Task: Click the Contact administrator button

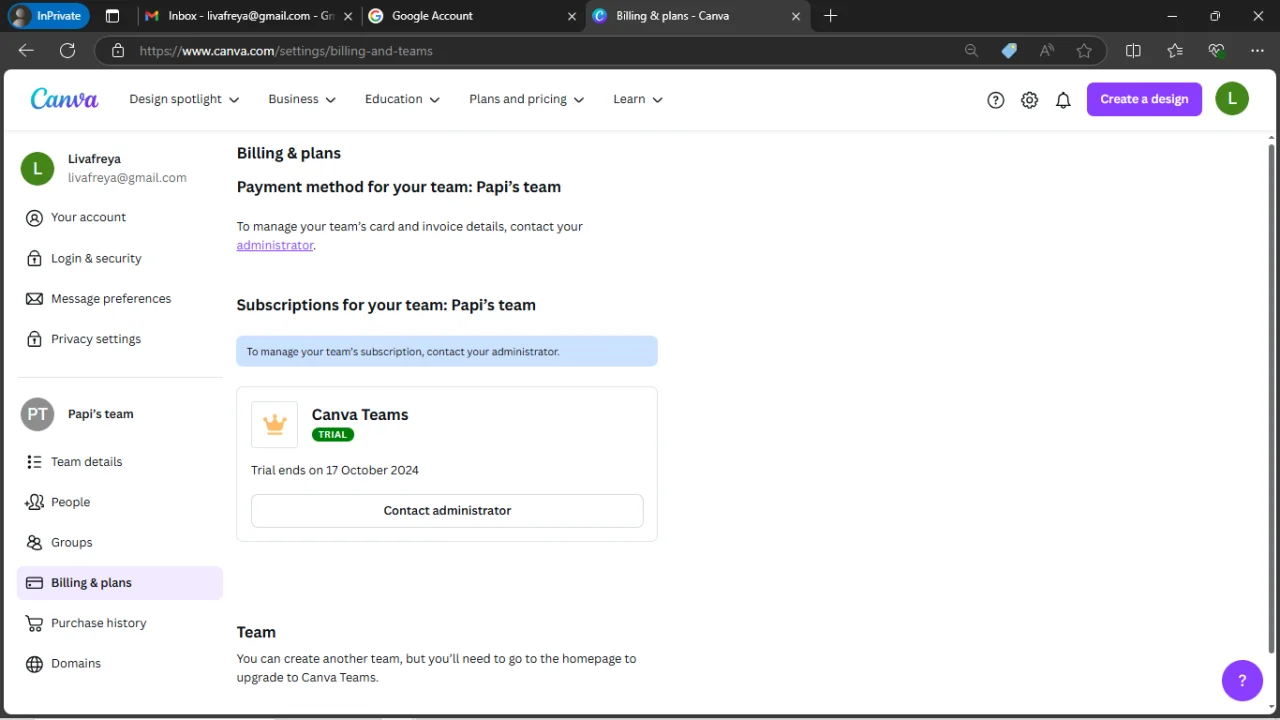Action: [x=447, y=510]
